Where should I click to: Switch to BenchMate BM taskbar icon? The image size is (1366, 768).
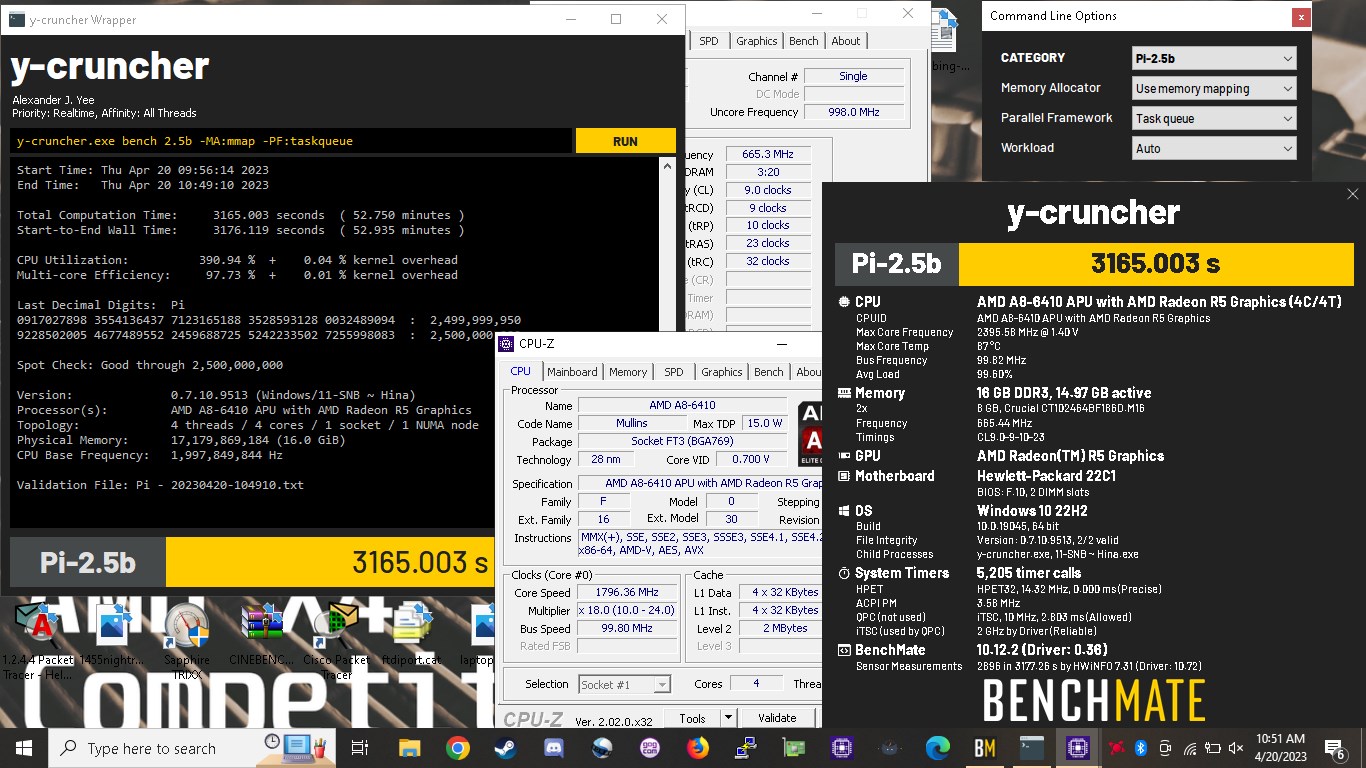(985, 748)
